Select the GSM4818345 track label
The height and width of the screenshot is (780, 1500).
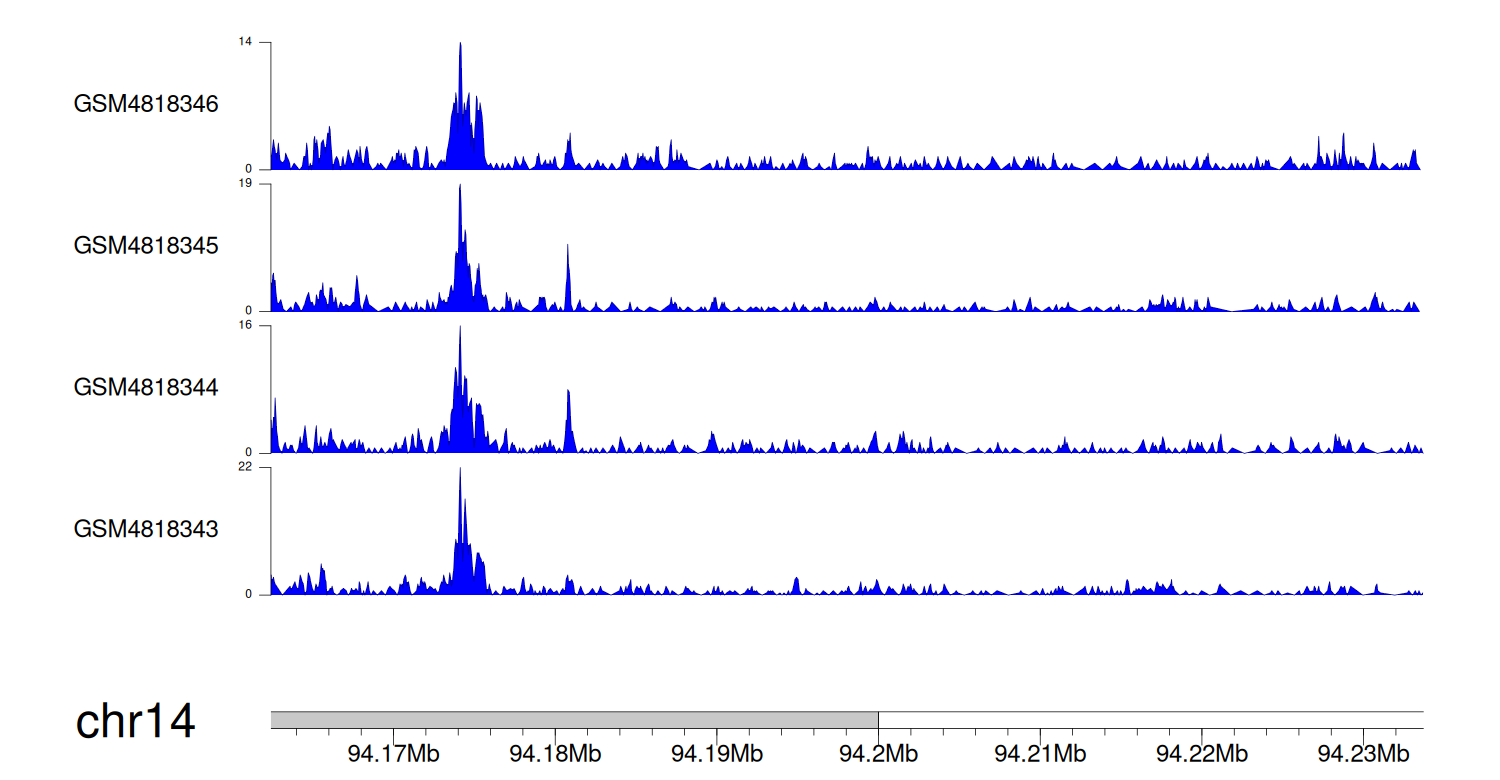coord(146,246)
